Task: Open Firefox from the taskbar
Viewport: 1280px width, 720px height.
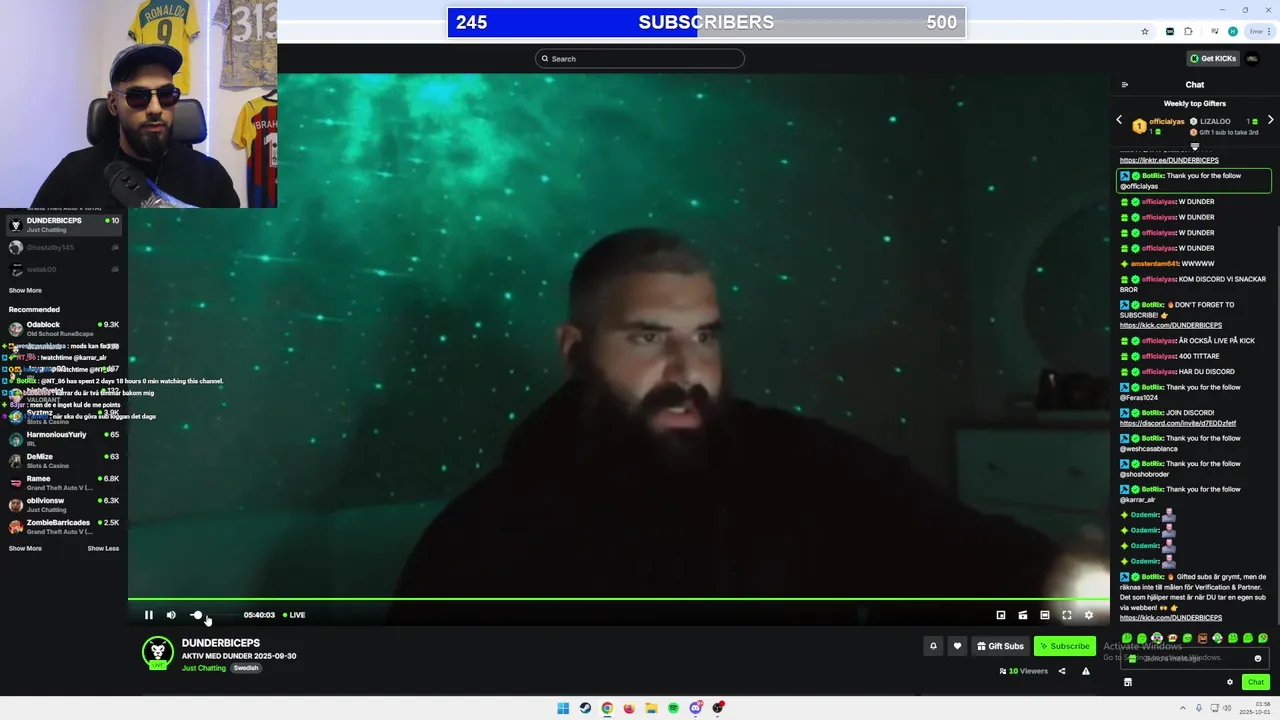Action: click(629, 708)
